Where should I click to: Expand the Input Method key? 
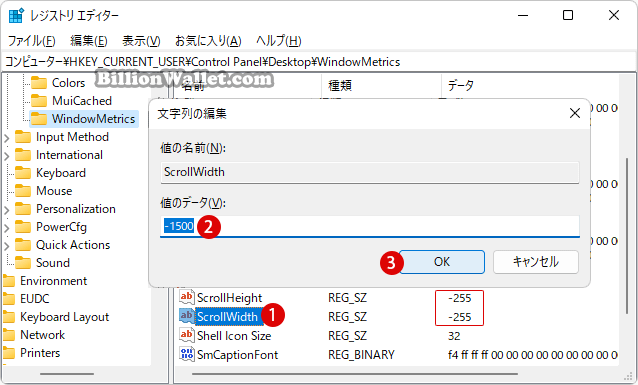point(7,138)
